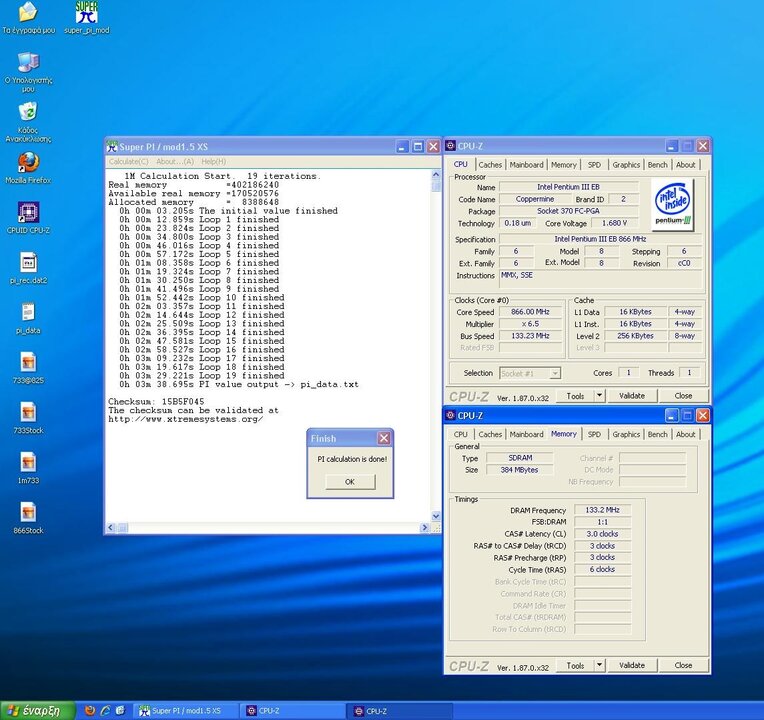Click the upper CPU-Z window title icon
The image size is (764, 720).
451,146
